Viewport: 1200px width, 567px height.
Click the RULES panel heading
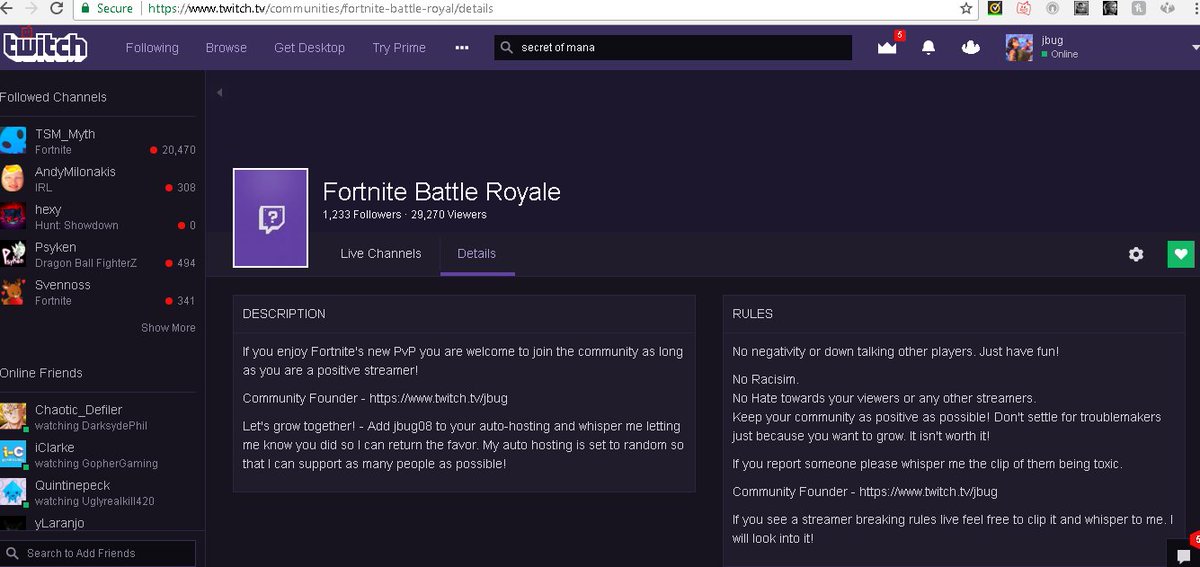[753, 314]
